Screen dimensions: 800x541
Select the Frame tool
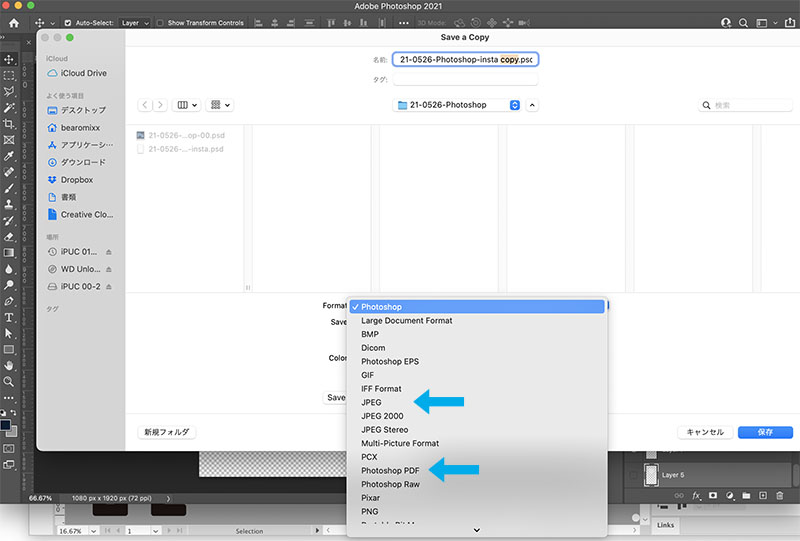click(9, 140)
